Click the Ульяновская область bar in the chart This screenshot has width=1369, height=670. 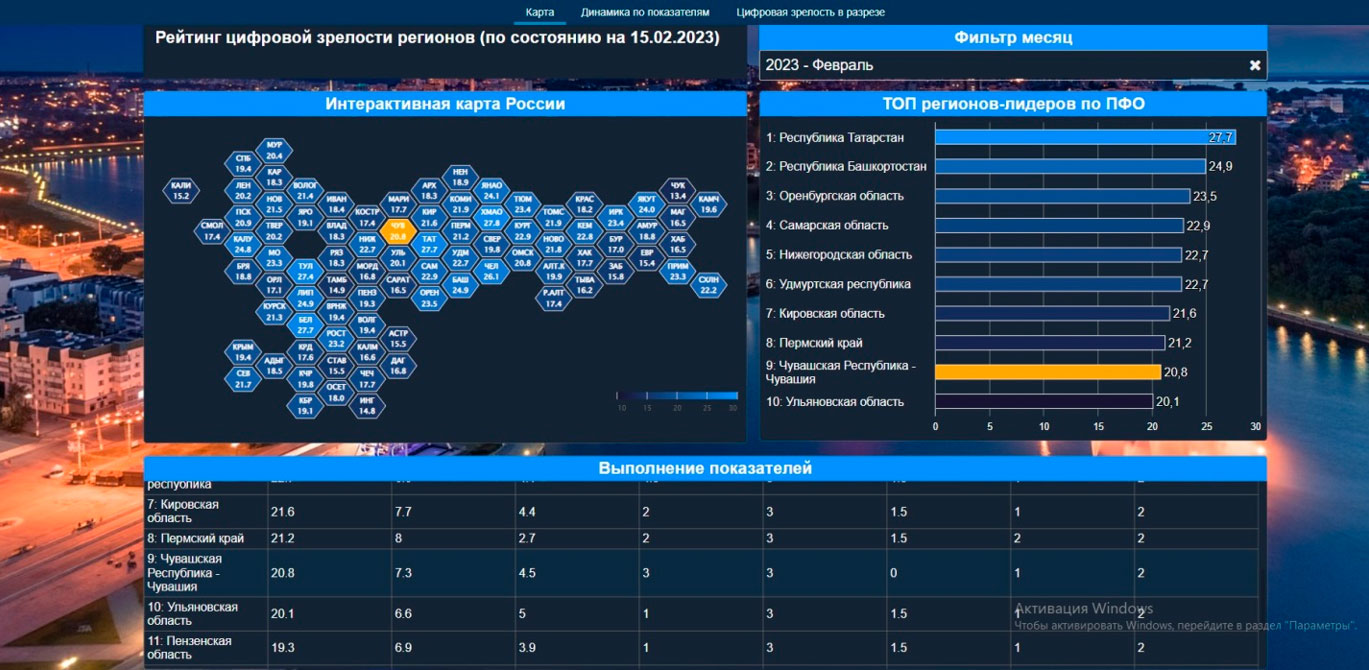tap(1043, 401)
